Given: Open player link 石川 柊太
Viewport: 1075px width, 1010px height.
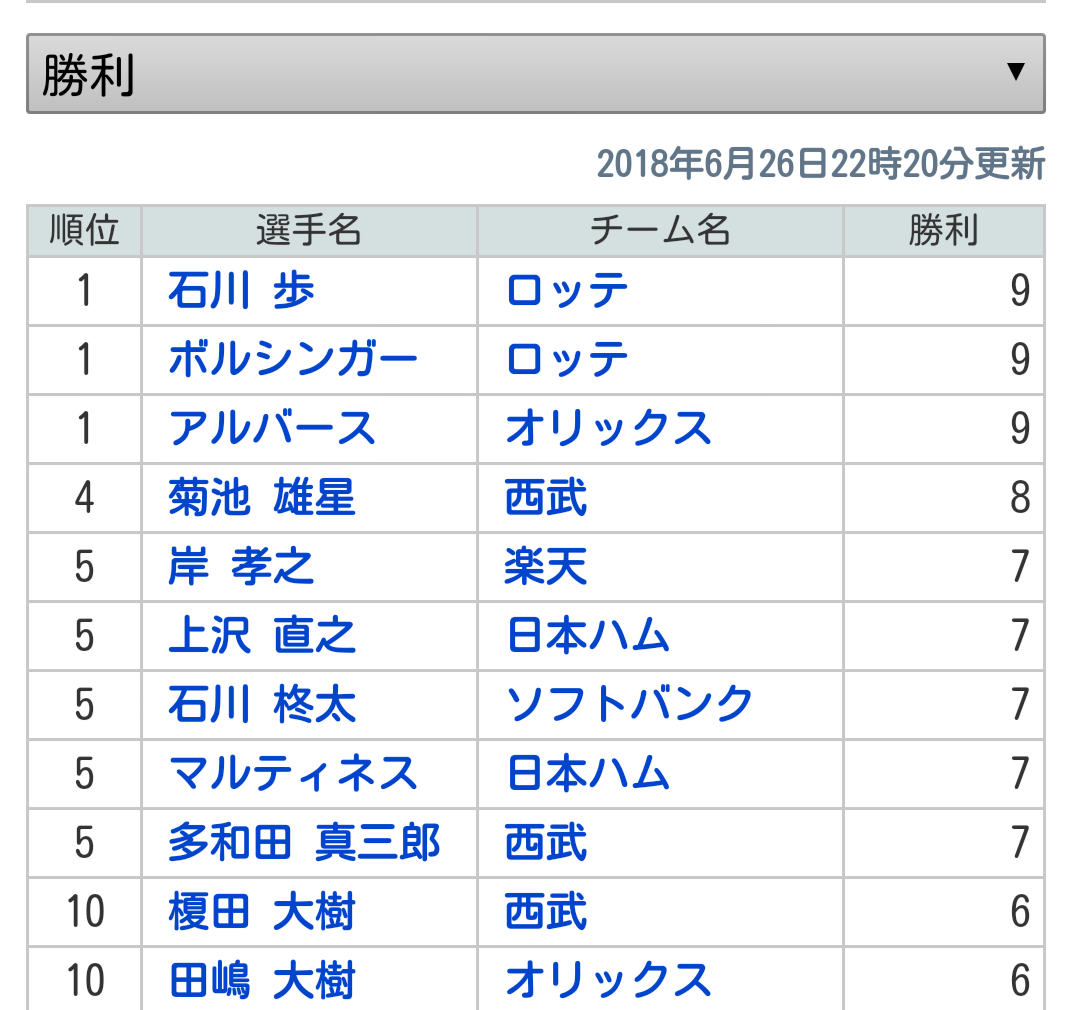Looking at the screenshot, I should (262, 705).
